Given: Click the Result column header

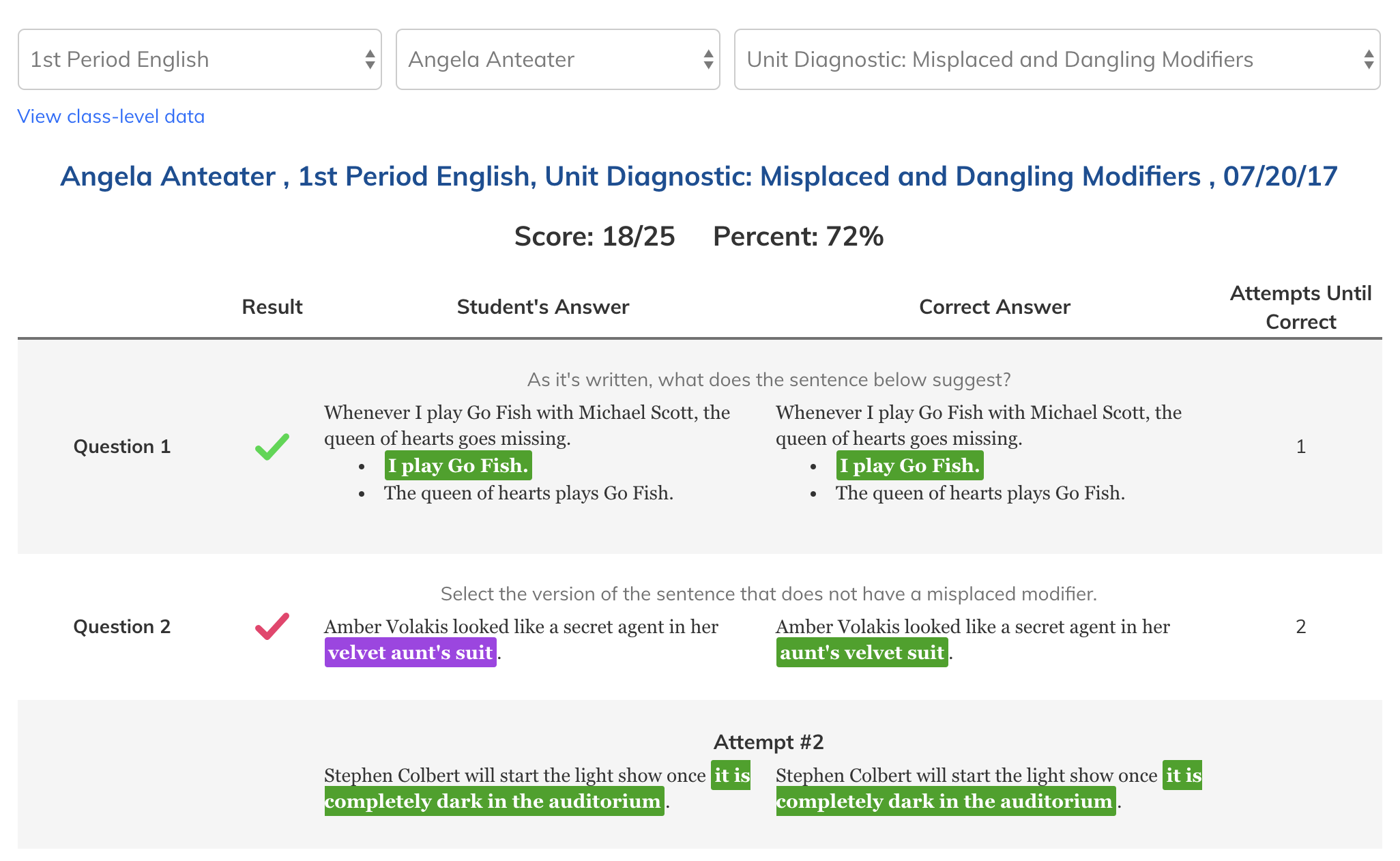Looking at the screenshot, I should (x=272, y=307).
